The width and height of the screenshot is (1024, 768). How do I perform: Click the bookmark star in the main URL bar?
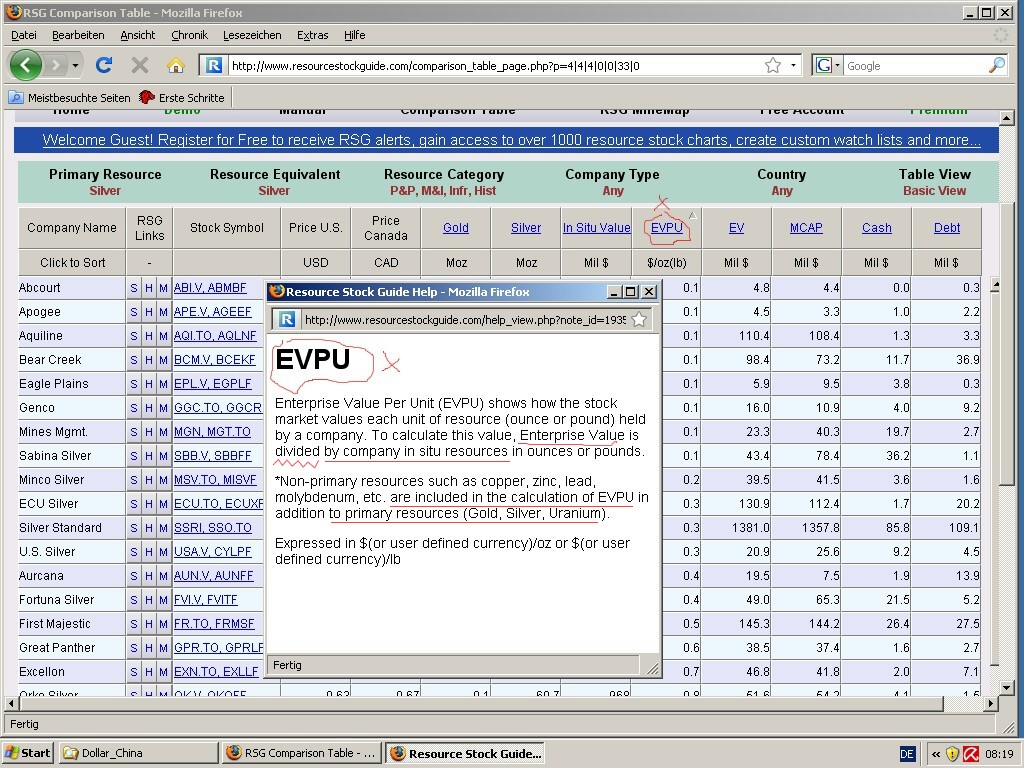773,66
